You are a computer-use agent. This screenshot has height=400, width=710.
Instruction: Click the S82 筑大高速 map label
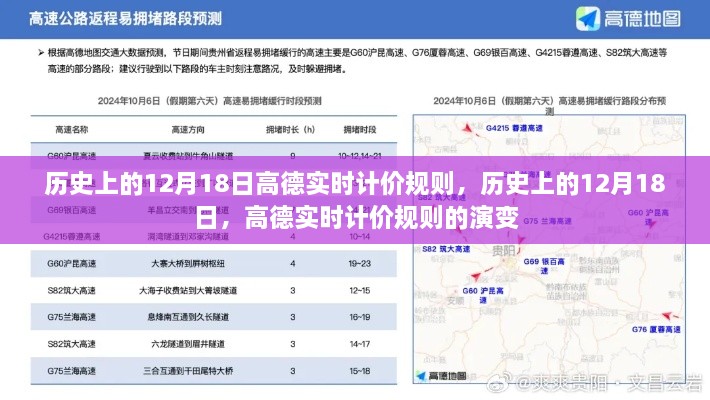point(446,249)
